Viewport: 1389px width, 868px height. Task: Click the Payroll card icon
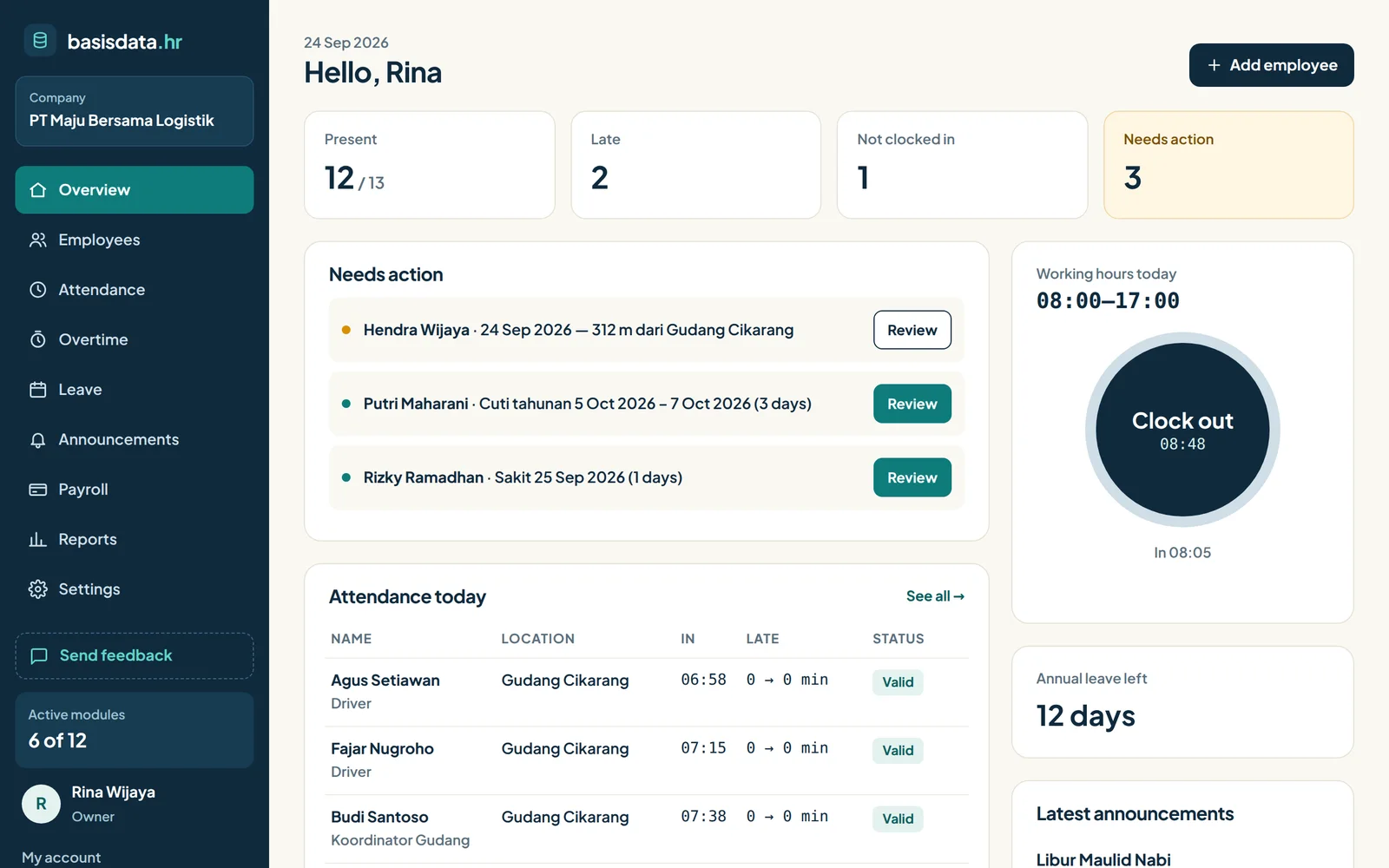click(38, 490)
